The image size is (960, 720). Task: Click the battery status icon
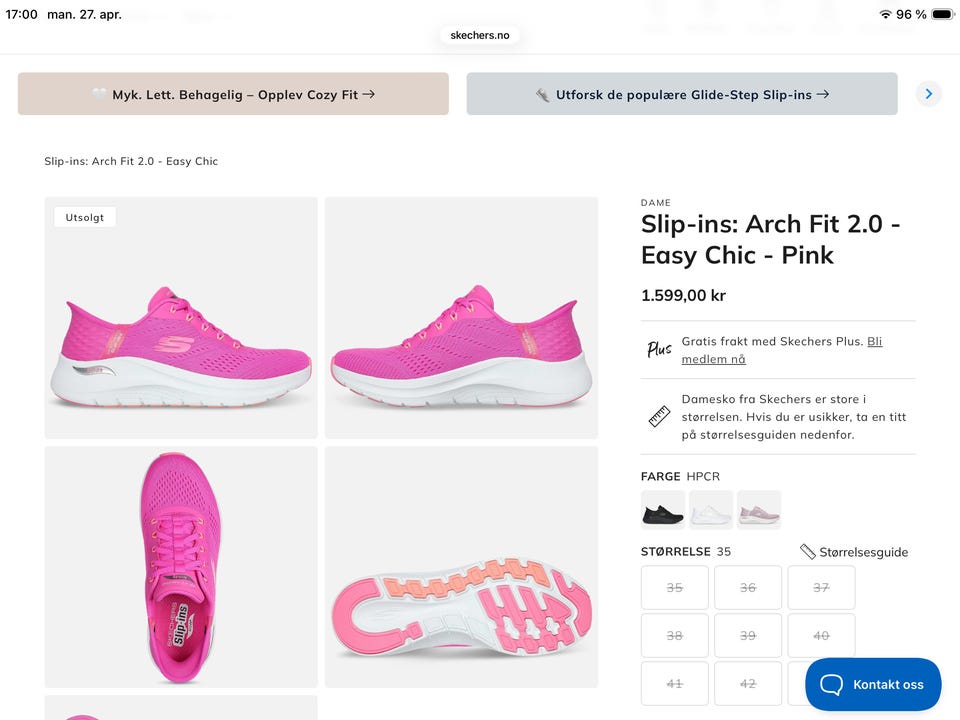pos(943,14)
